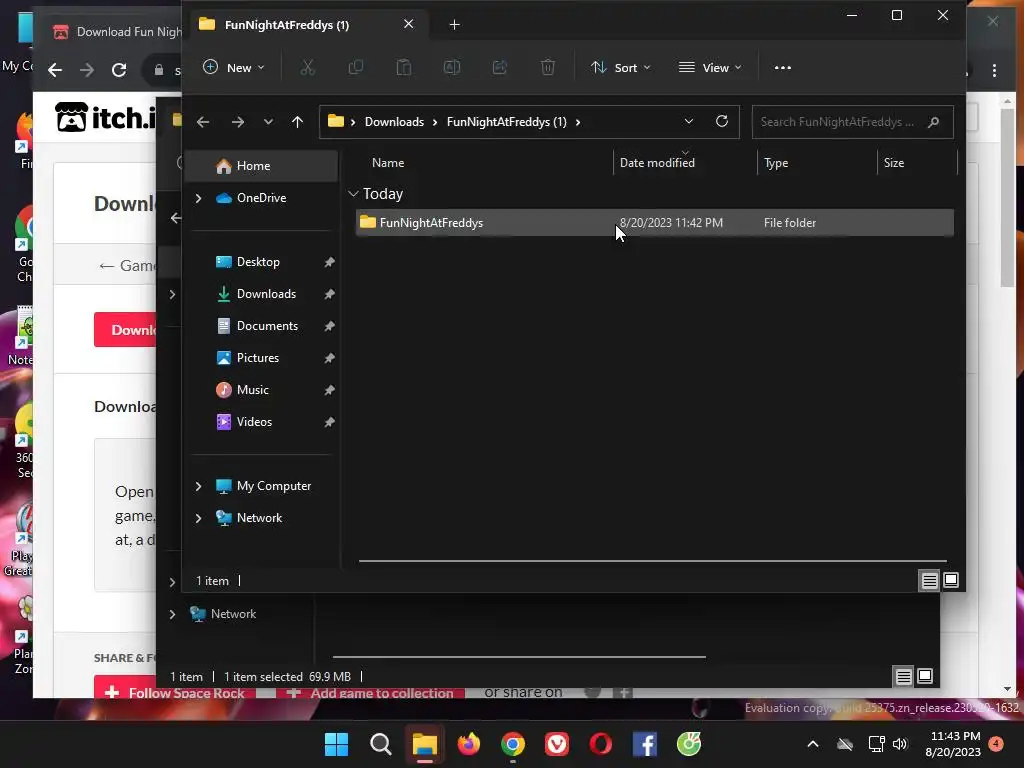1024x768 pixels.
Task: Click the Delete trash icon in toolbar
Action: [x=548, y=67]
